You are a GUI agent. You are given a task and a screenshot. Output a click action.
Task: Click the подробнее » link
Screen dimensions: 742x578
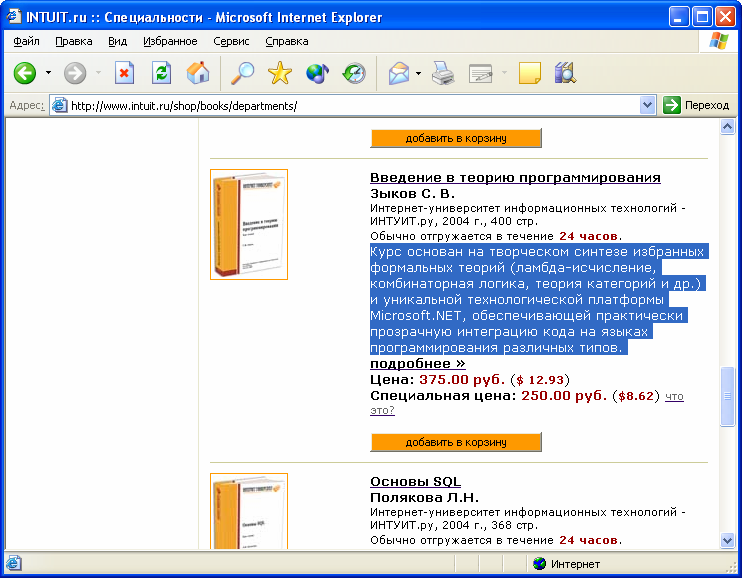418,364
